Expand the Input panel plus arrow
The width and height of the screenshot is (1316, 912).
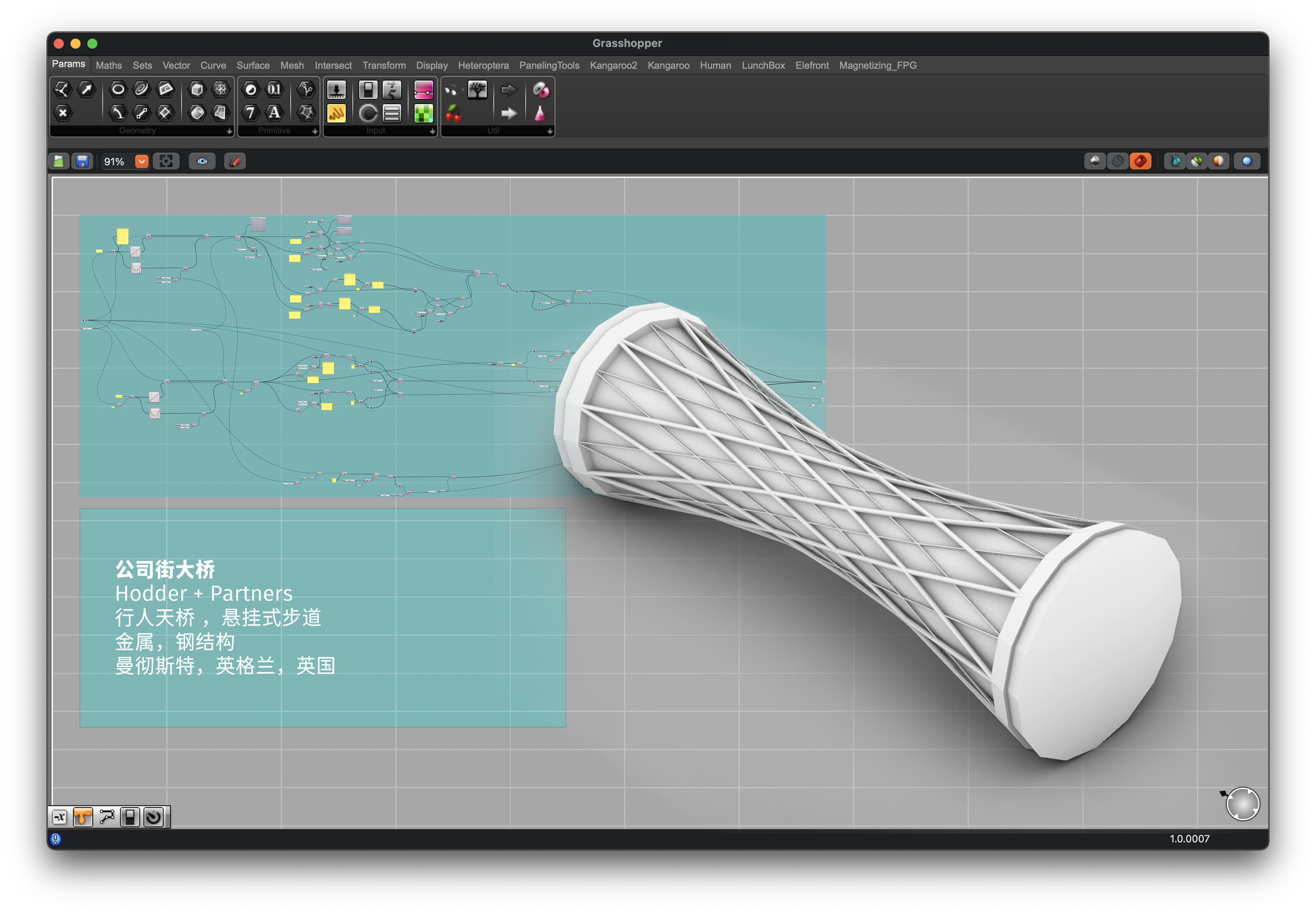tap(432, 131)
